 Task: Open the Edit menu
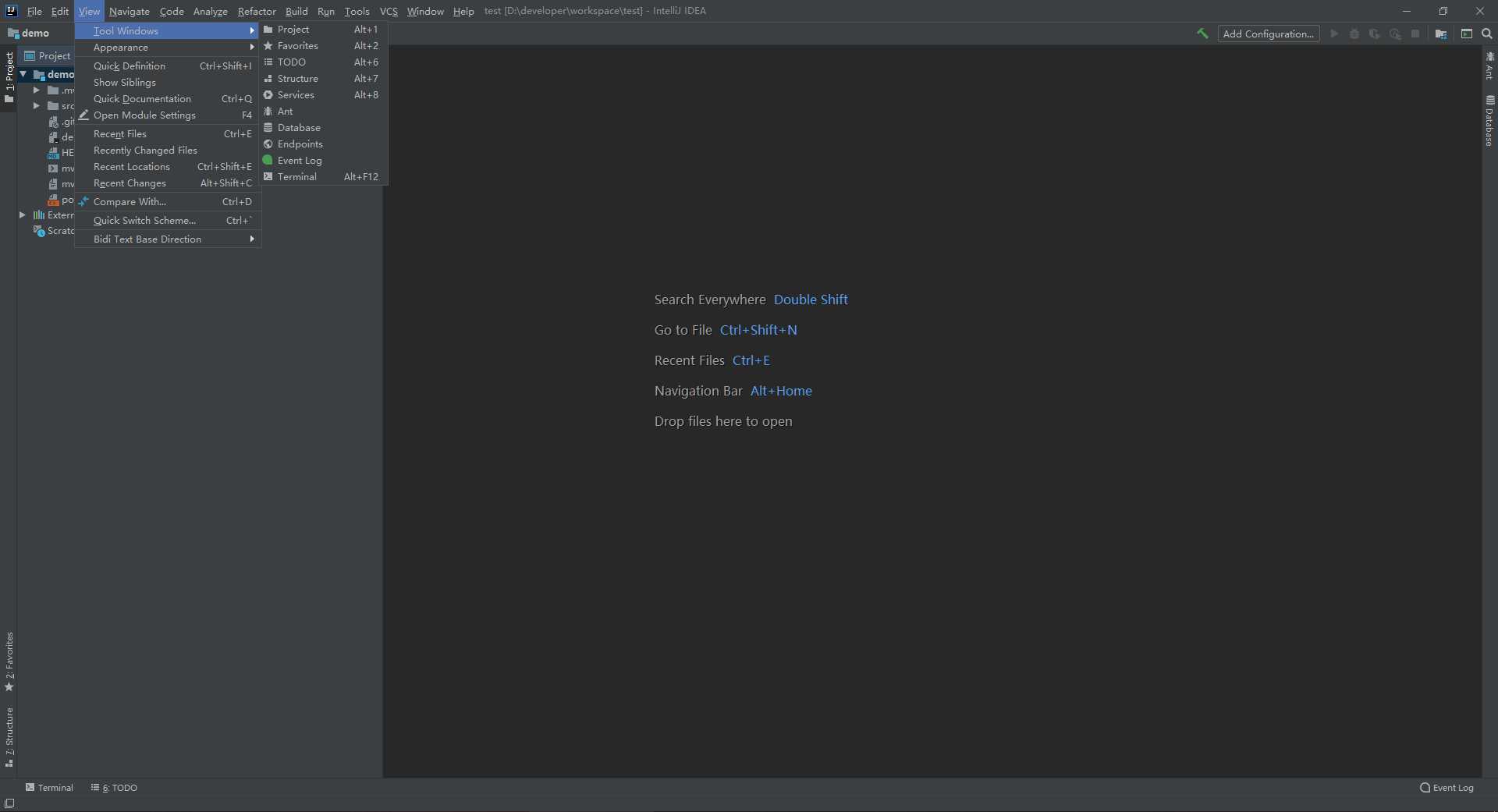click(x=60, y=11)
